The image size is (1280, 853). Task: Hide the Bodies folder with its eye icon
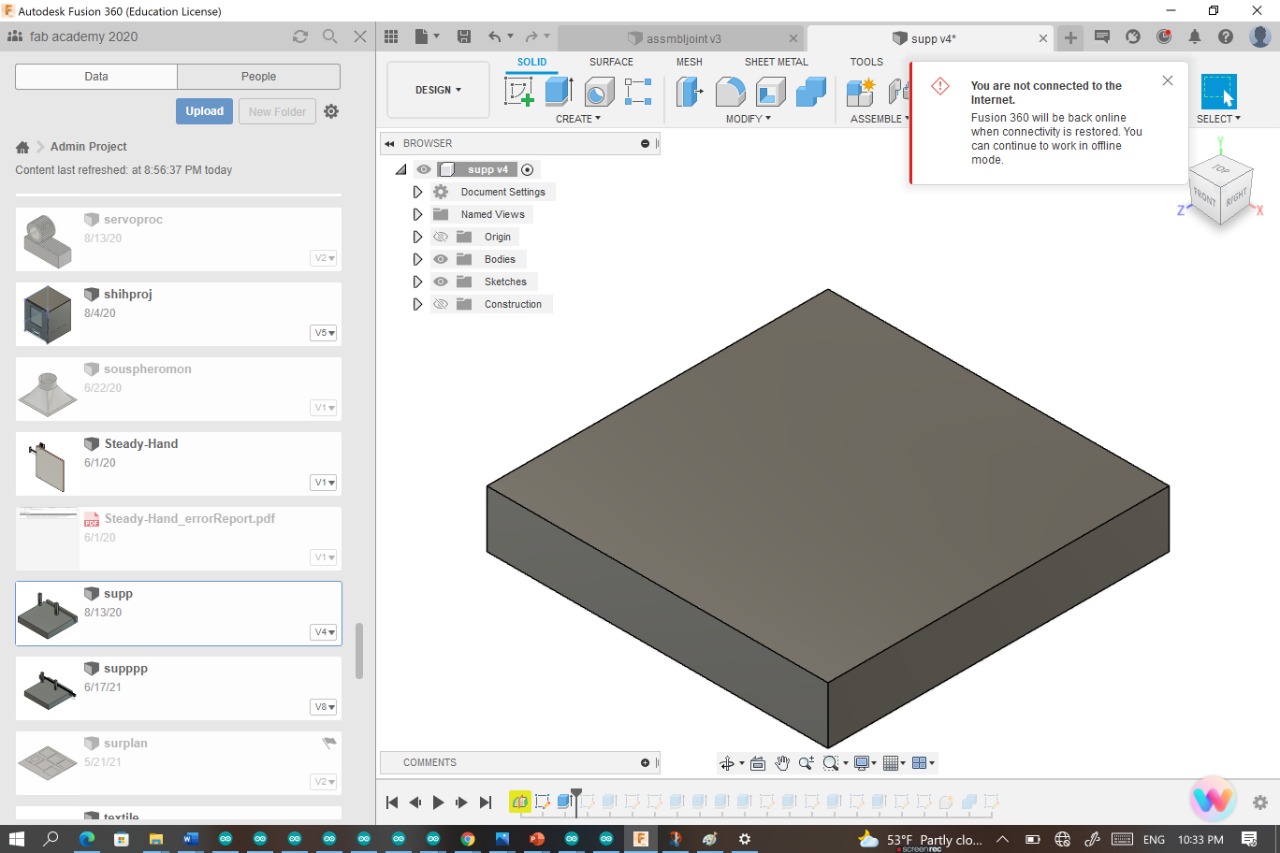440,259
